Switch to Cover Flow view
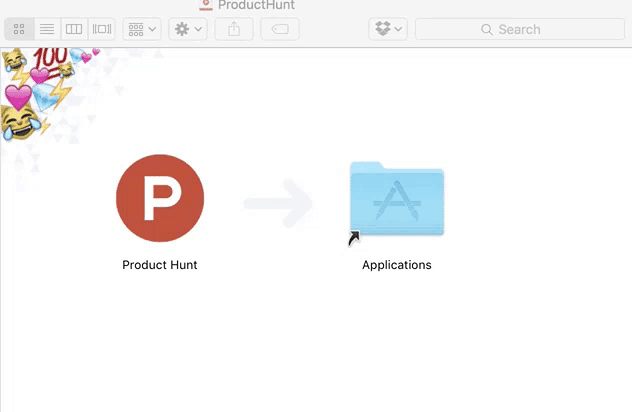This screenshot has width=632, height=412. pos(102,29)
